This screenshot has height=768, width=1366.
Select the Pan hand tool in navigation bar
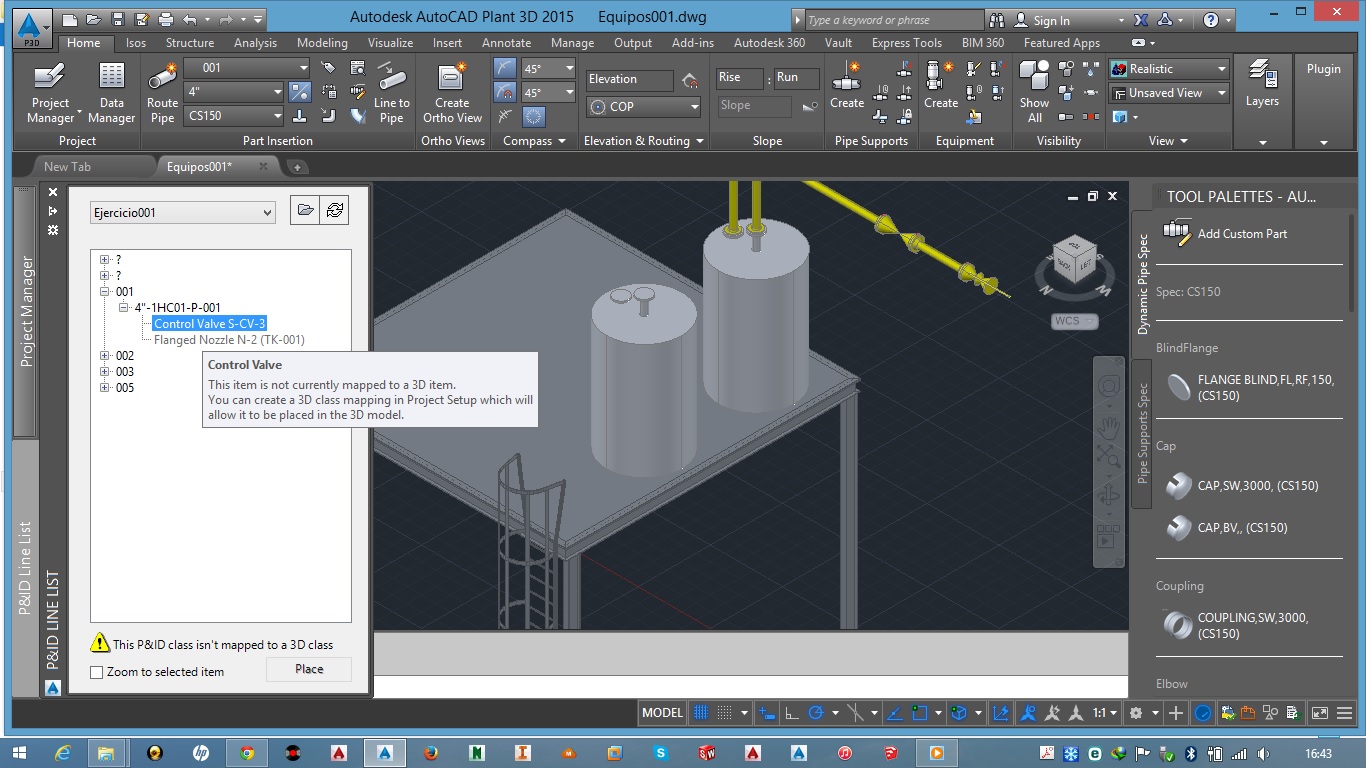click(x=1108, y=428)
